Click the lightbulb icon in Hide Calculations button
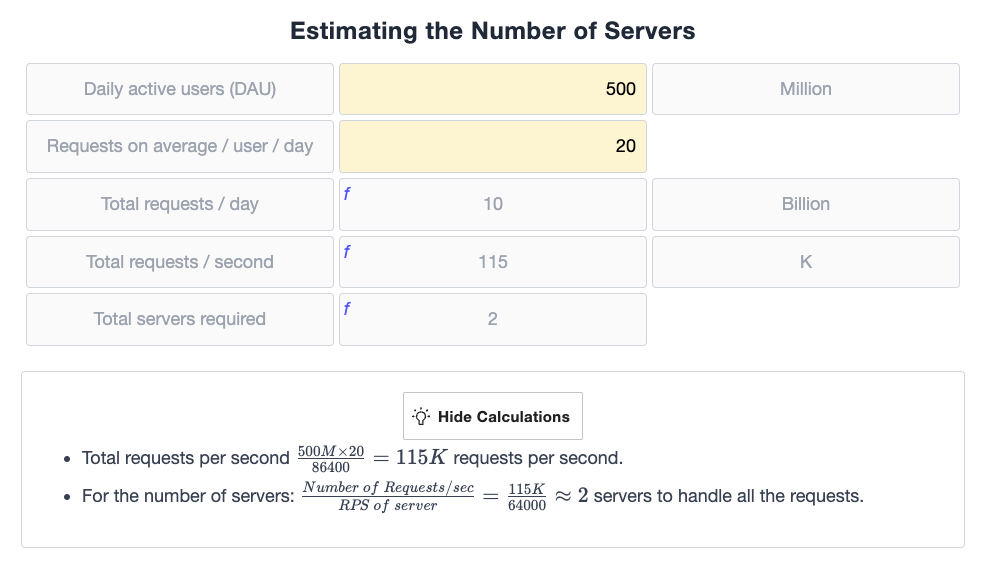The width and height of the screenshot is (1003, 567). tap(421, 417)
